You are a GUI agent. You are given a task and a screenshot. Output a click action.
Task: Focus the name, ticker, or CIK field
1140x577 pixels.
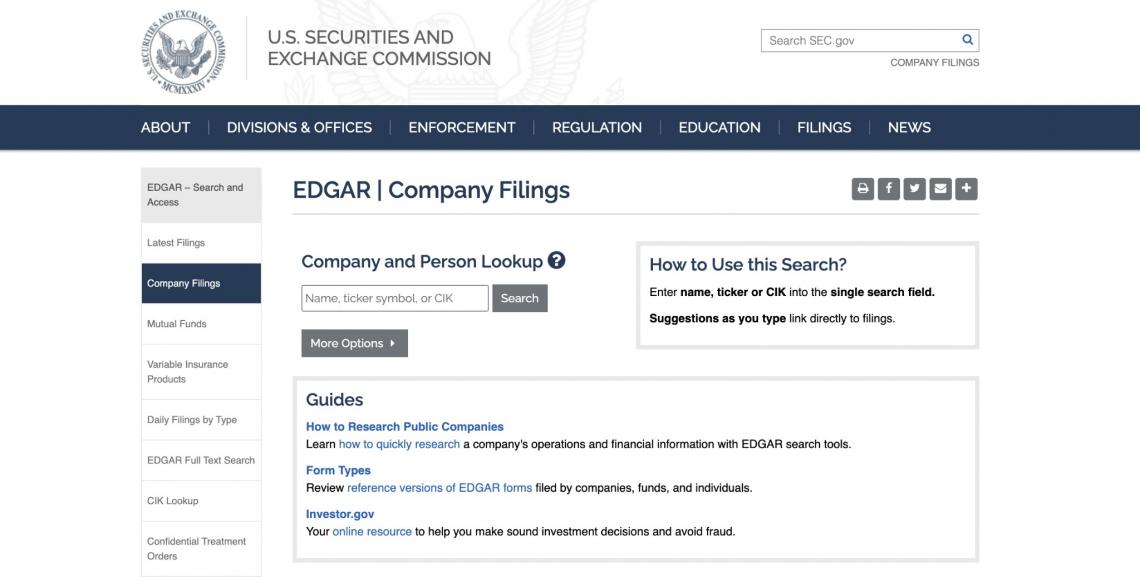pos(394,298)
